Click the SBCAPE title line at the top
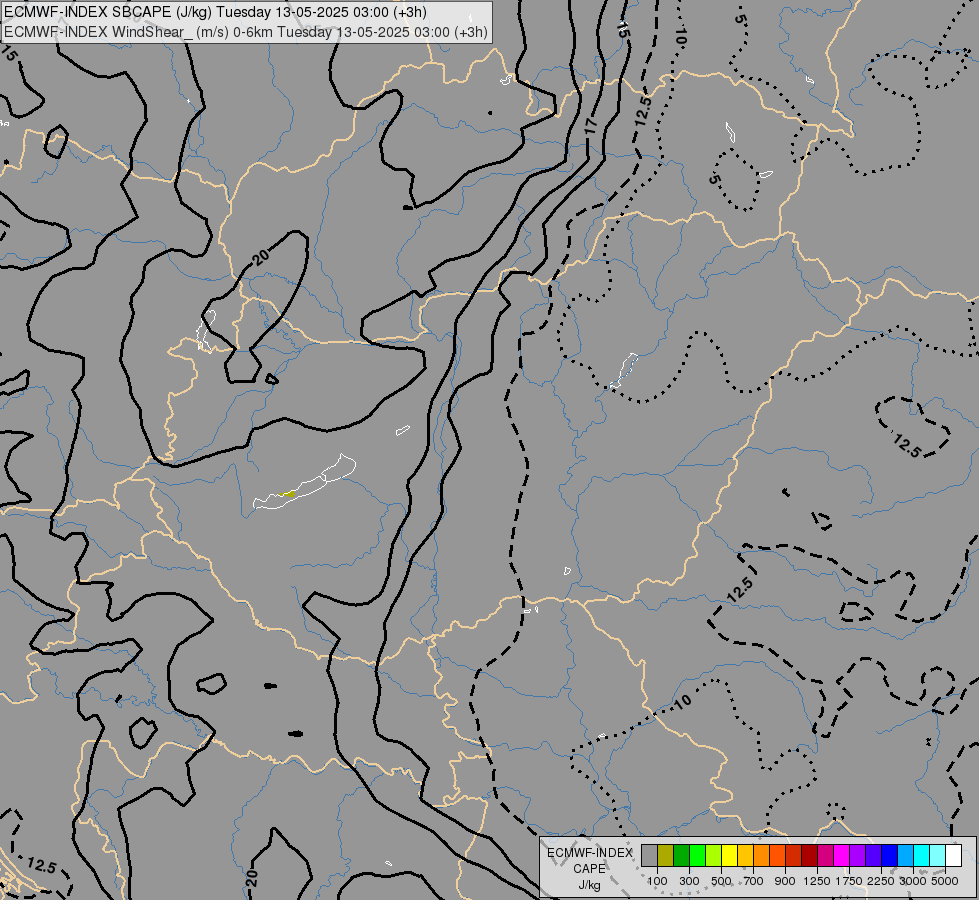 pyautogui.click(x=215, y=12)
